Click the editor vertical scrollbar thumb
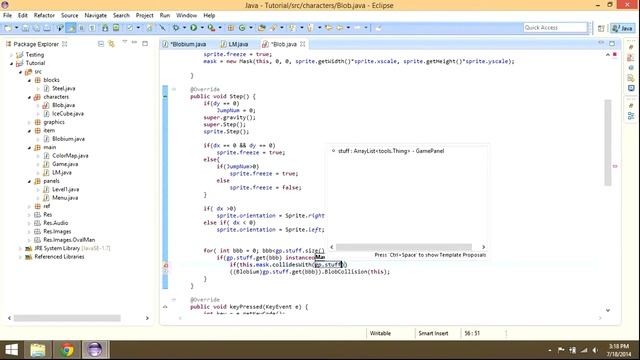 click(608, 142)
